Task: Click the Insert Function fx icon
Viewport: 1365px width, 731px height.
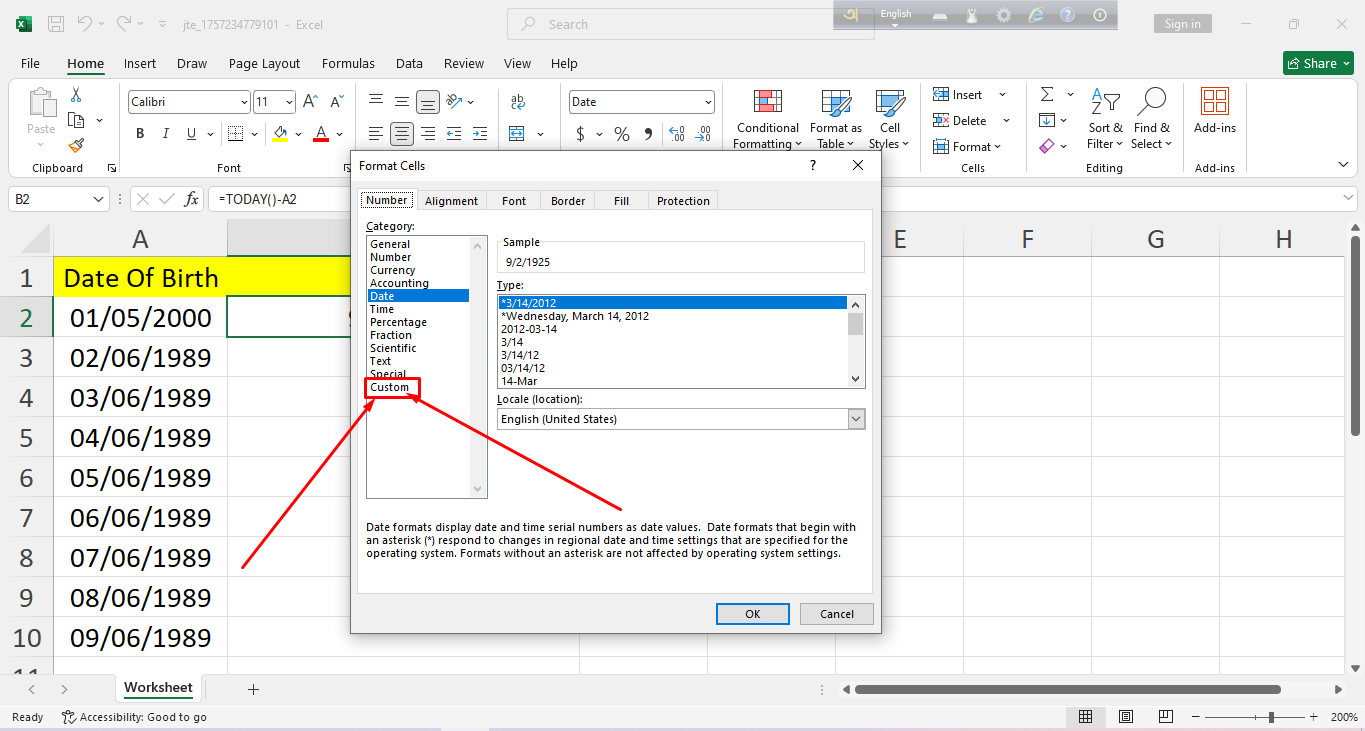Action: (191, 199)
